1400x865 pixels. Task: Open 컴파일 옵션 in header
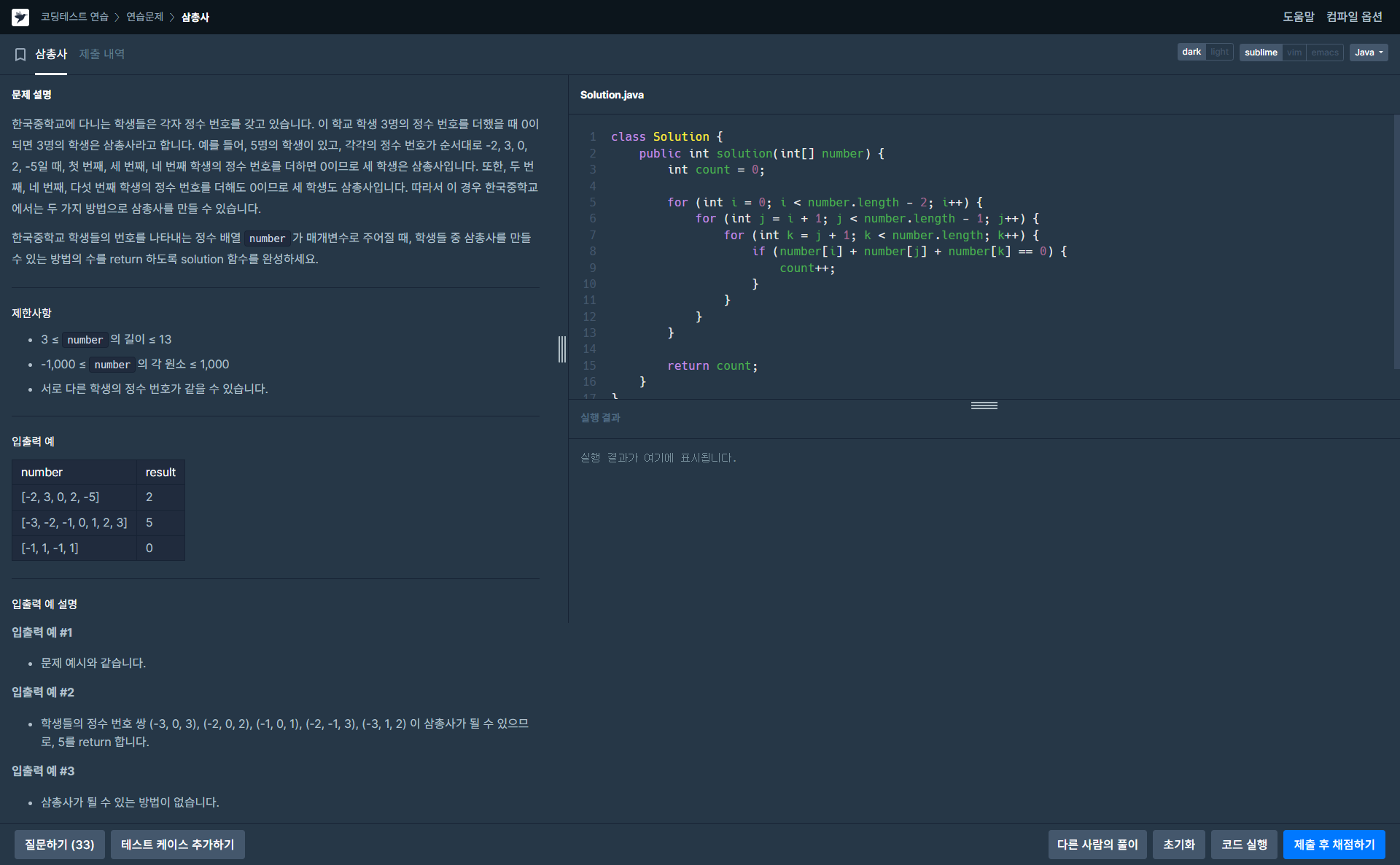(x=1354, y=17)
